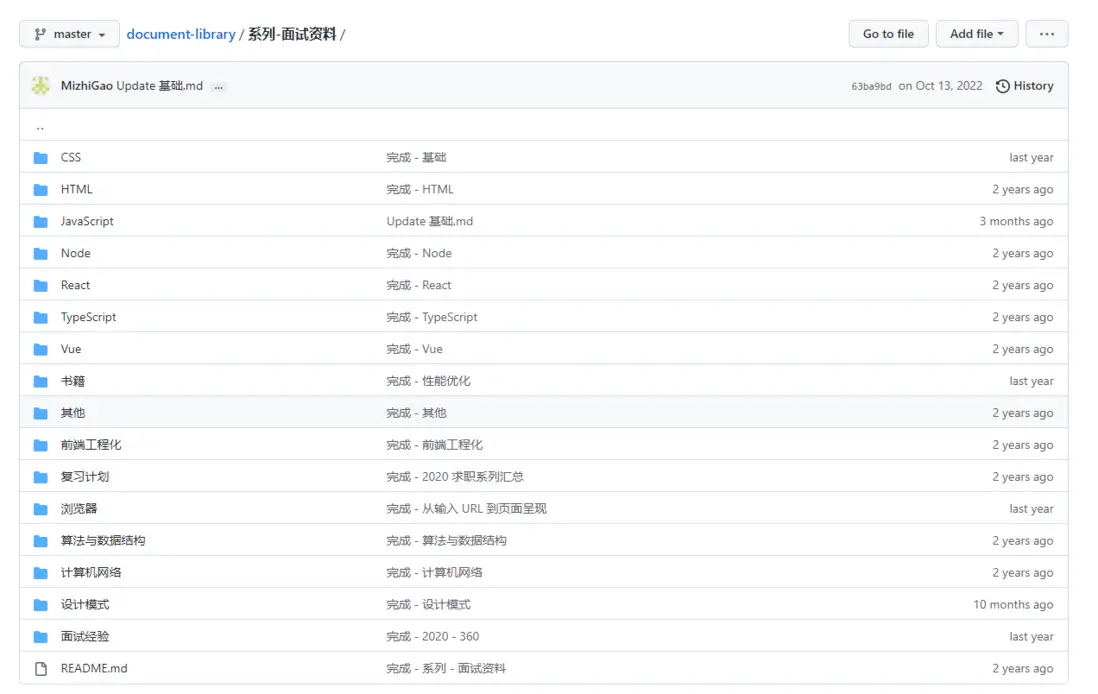Click the 复习计划 folder icon
The image size is (1098, 694).
(x=41, y=478)
